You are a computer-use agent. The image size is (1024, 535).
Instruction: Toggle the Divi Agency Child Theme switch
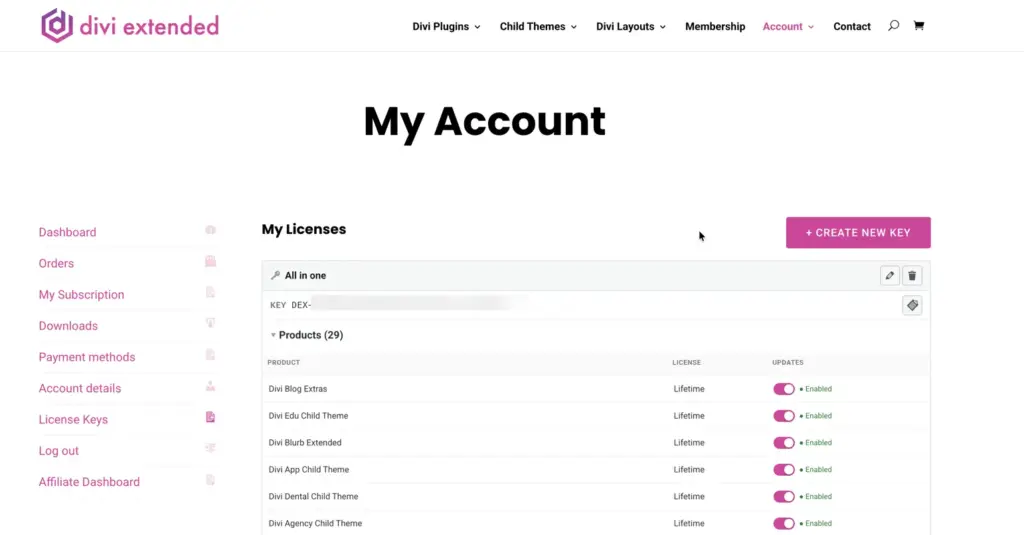(784, 523)
